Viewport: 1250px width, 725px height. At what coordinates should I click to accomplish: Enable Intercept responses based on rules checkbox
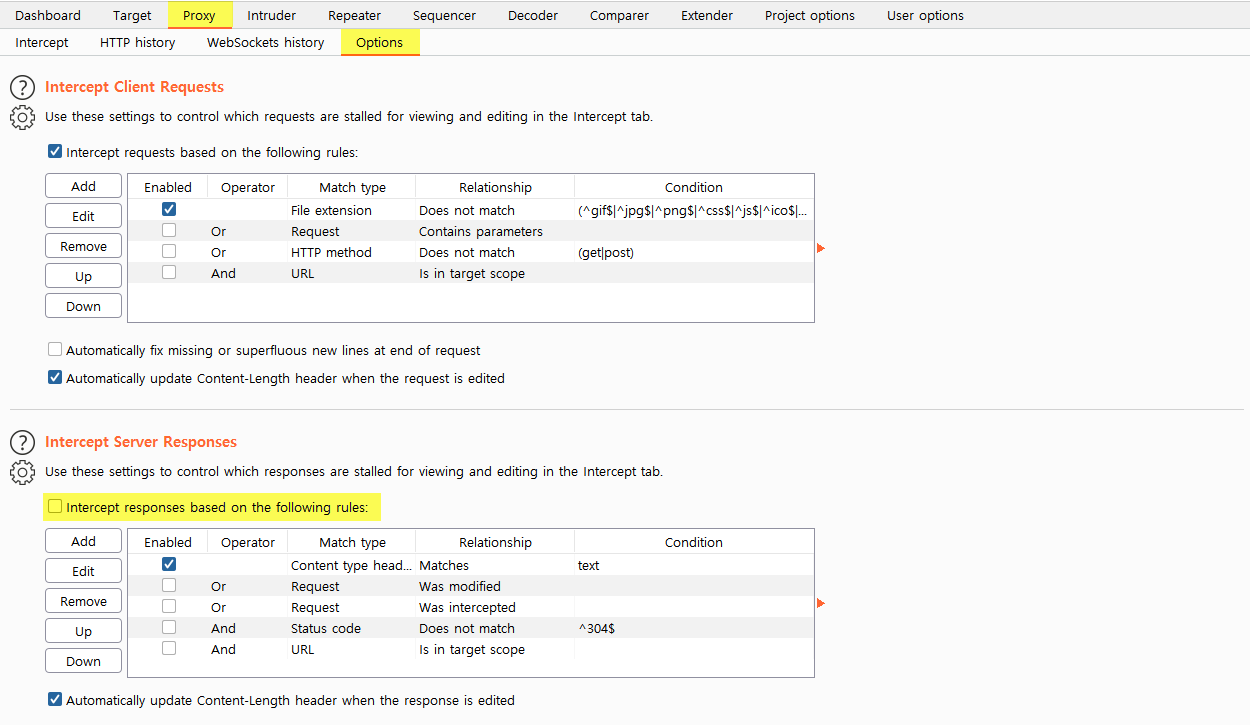(x=55, y=507)
